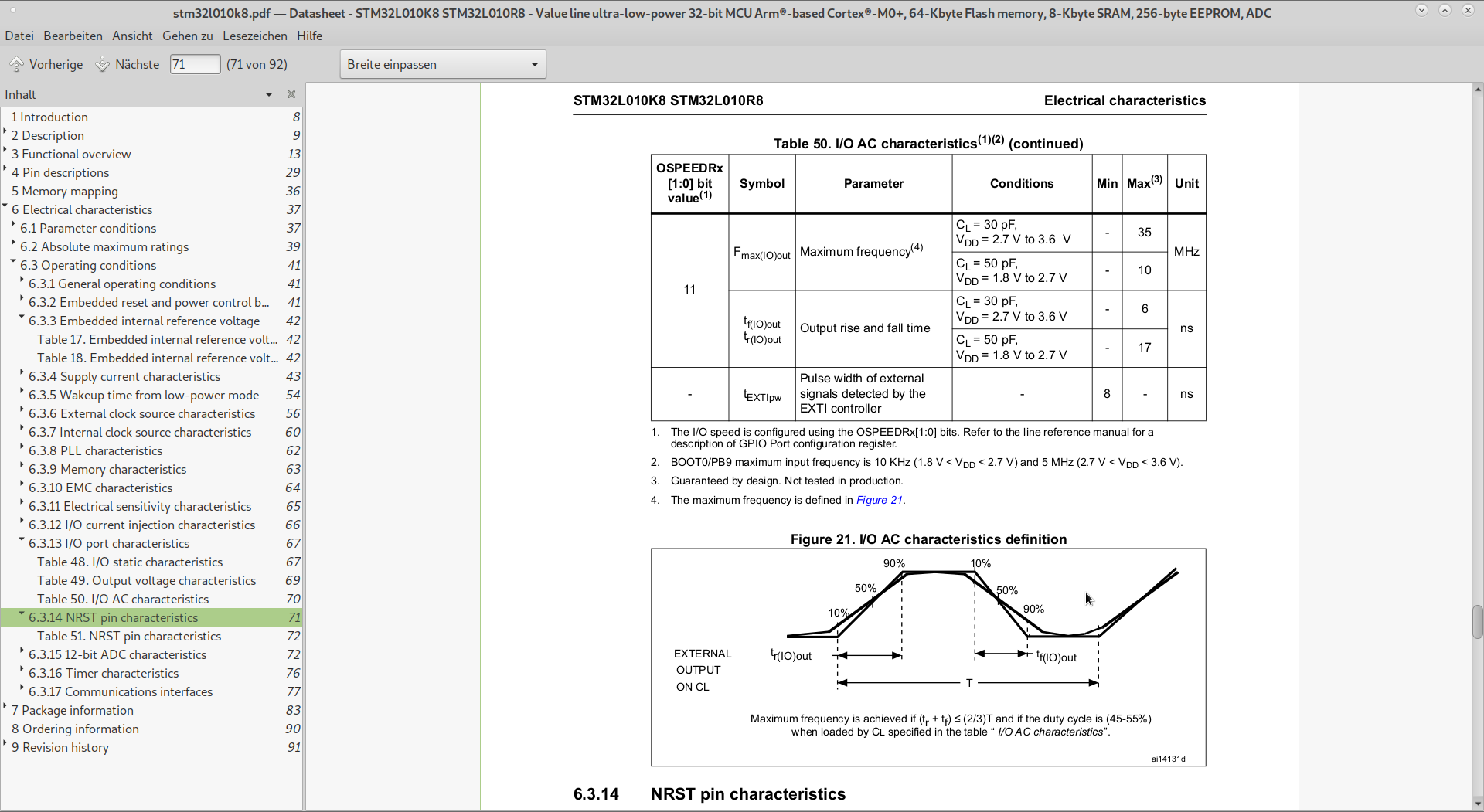Select 6.3.10 EMC characteristics
Viewport: 1484px width, 812px height.
click(151, 488)
